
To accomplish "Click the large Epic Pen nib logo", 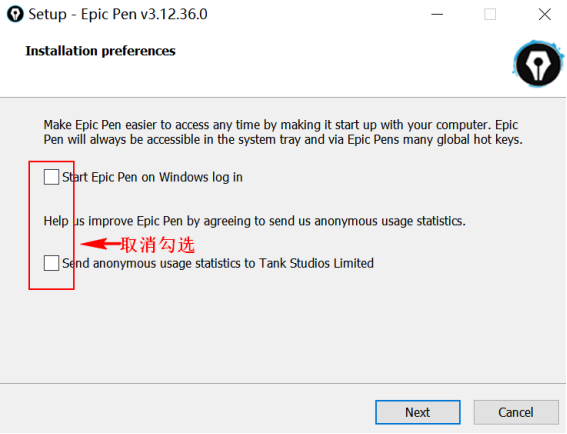I will [538, 64].
